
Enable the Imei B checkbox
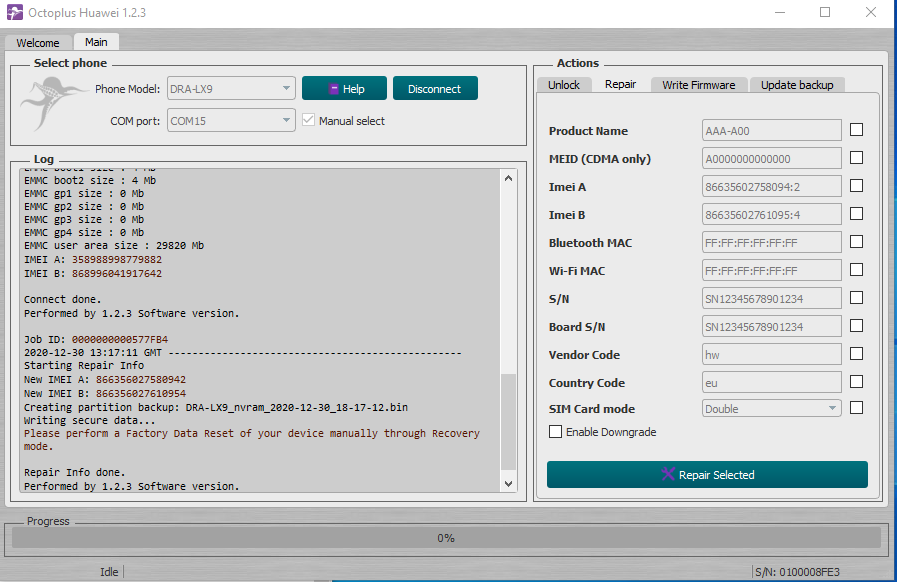(x=856, y=213)
